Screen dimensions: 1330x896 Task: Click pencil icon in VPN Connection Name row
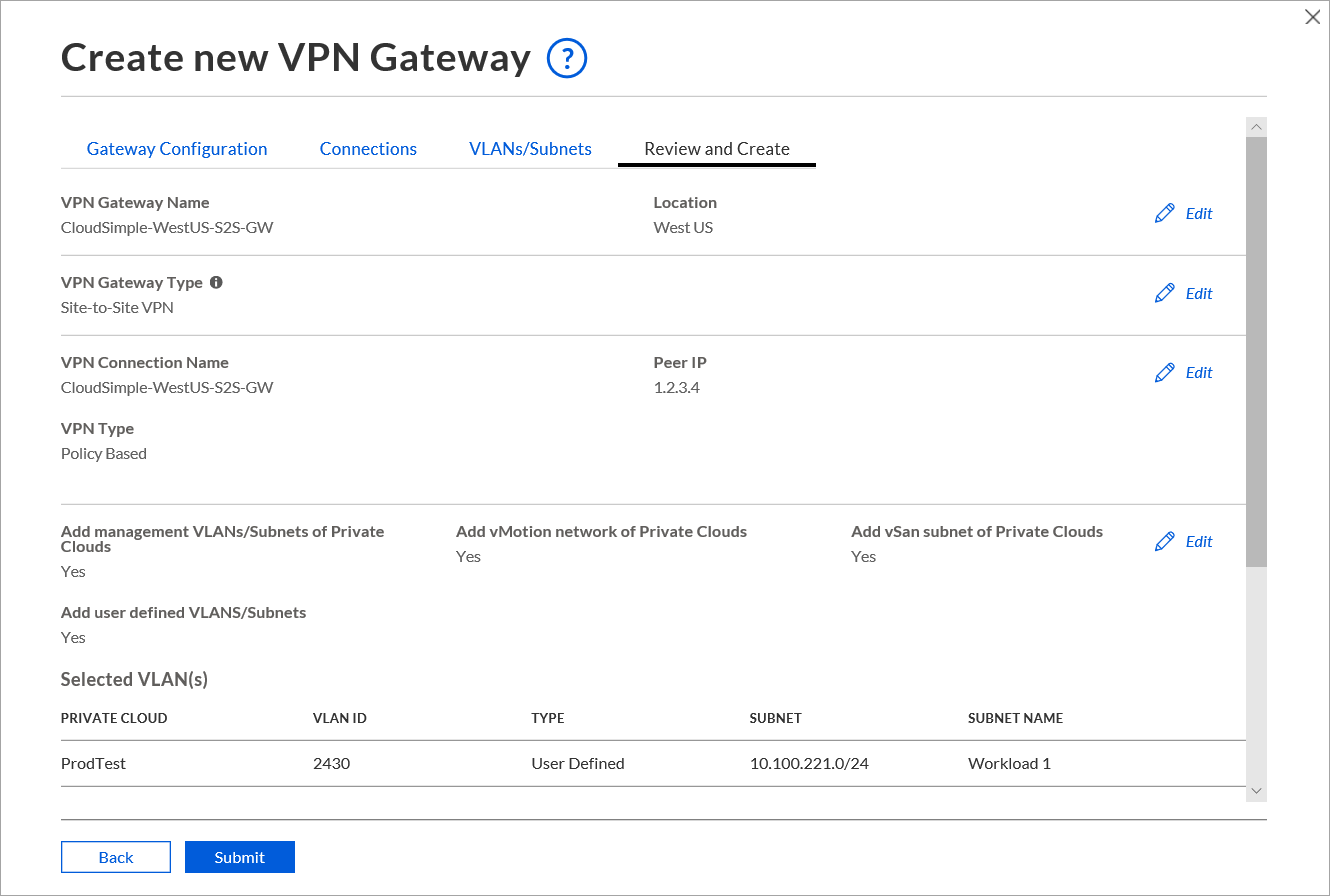click(x=1164, y=372)
